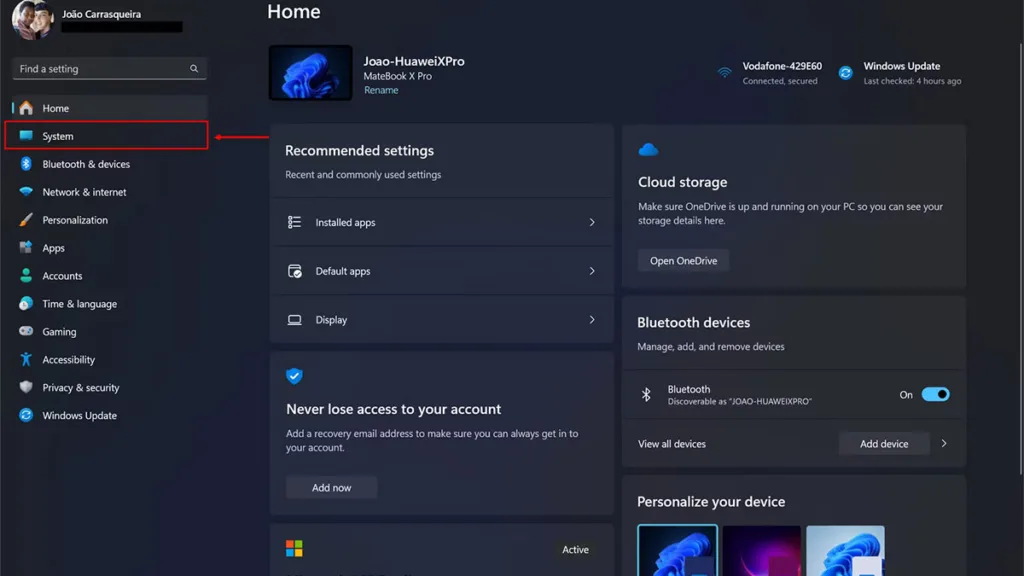Click the Default apps icon
This screenshot has height=576, width=1024.
point(295,271)
